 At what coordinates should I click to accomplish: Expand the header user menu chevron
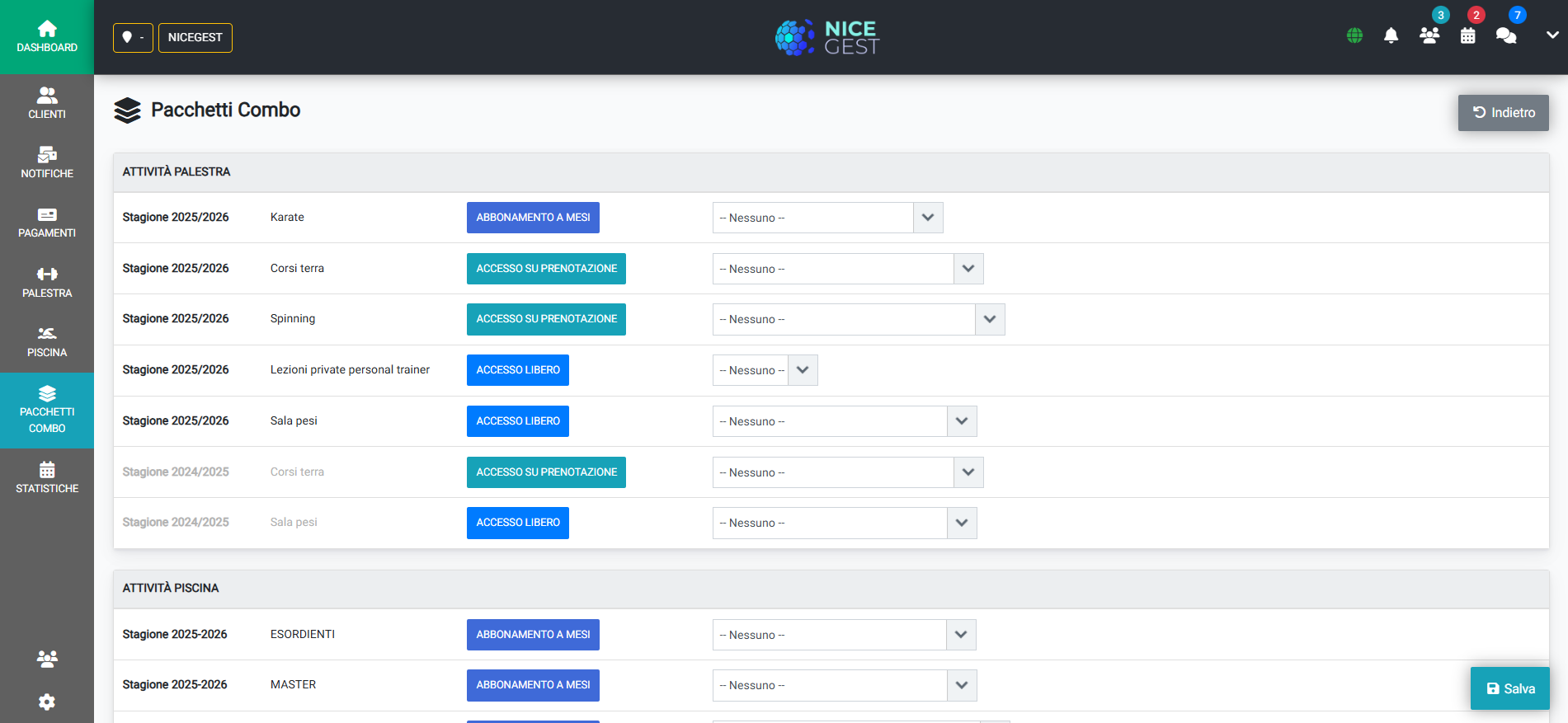click(1552, 35)
